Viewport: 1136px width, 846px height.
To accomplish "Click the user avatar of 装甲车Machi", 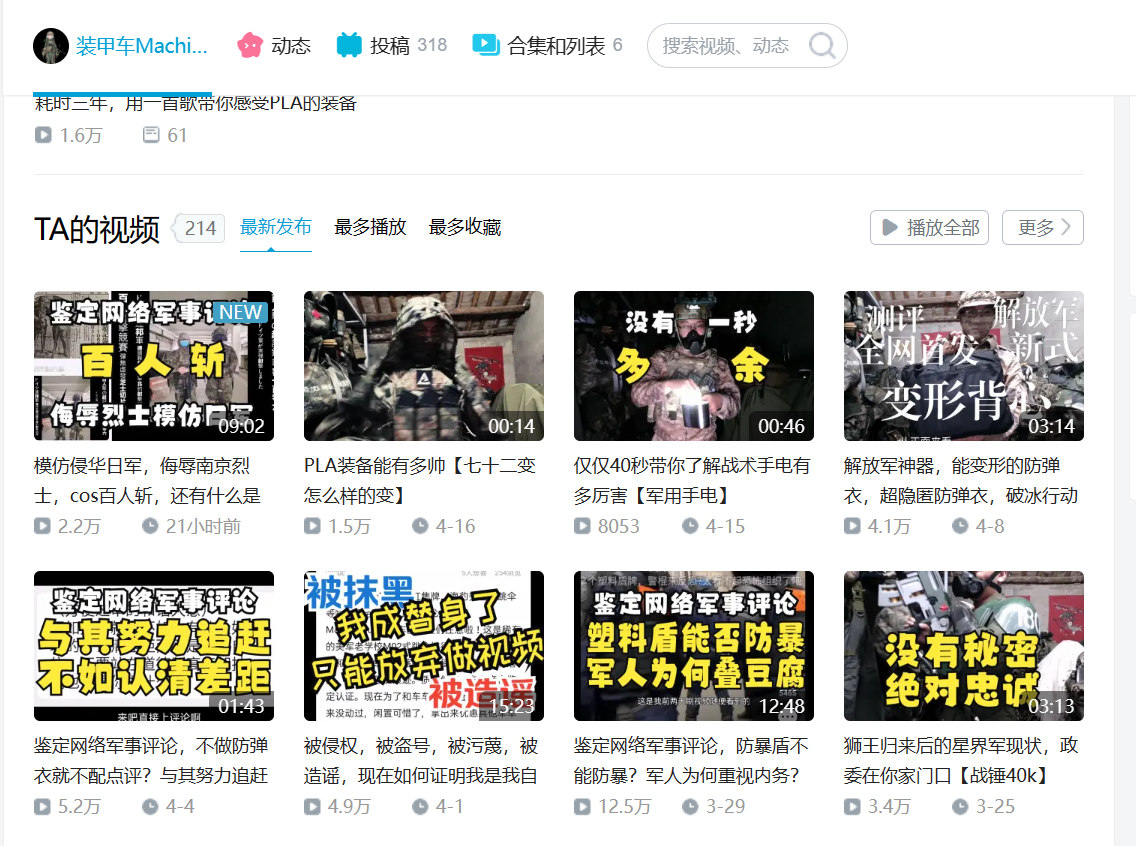I will point(51,46).
